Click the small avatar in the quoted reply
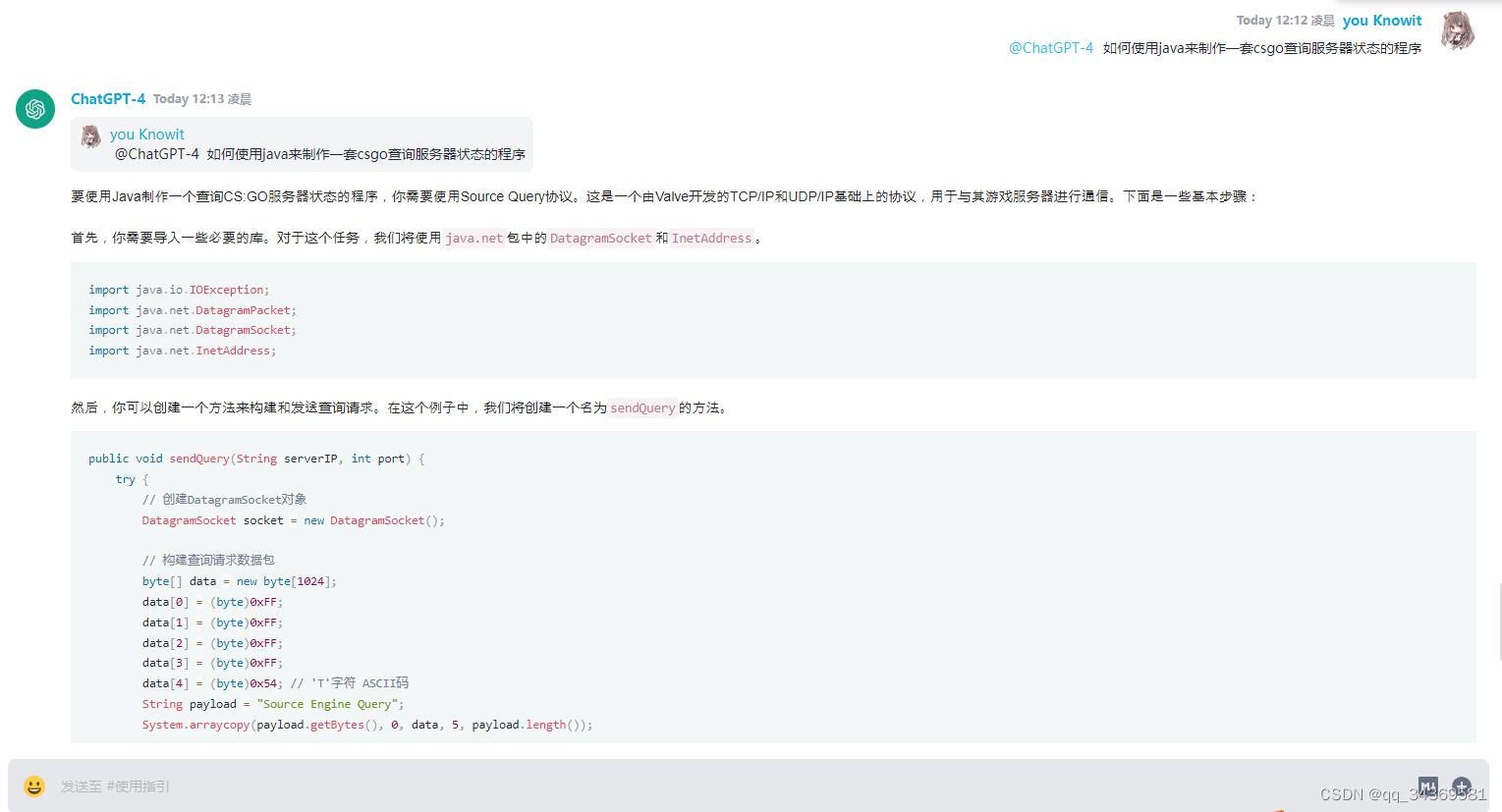Screen dimensions: 1502x812 click(91, 136)
